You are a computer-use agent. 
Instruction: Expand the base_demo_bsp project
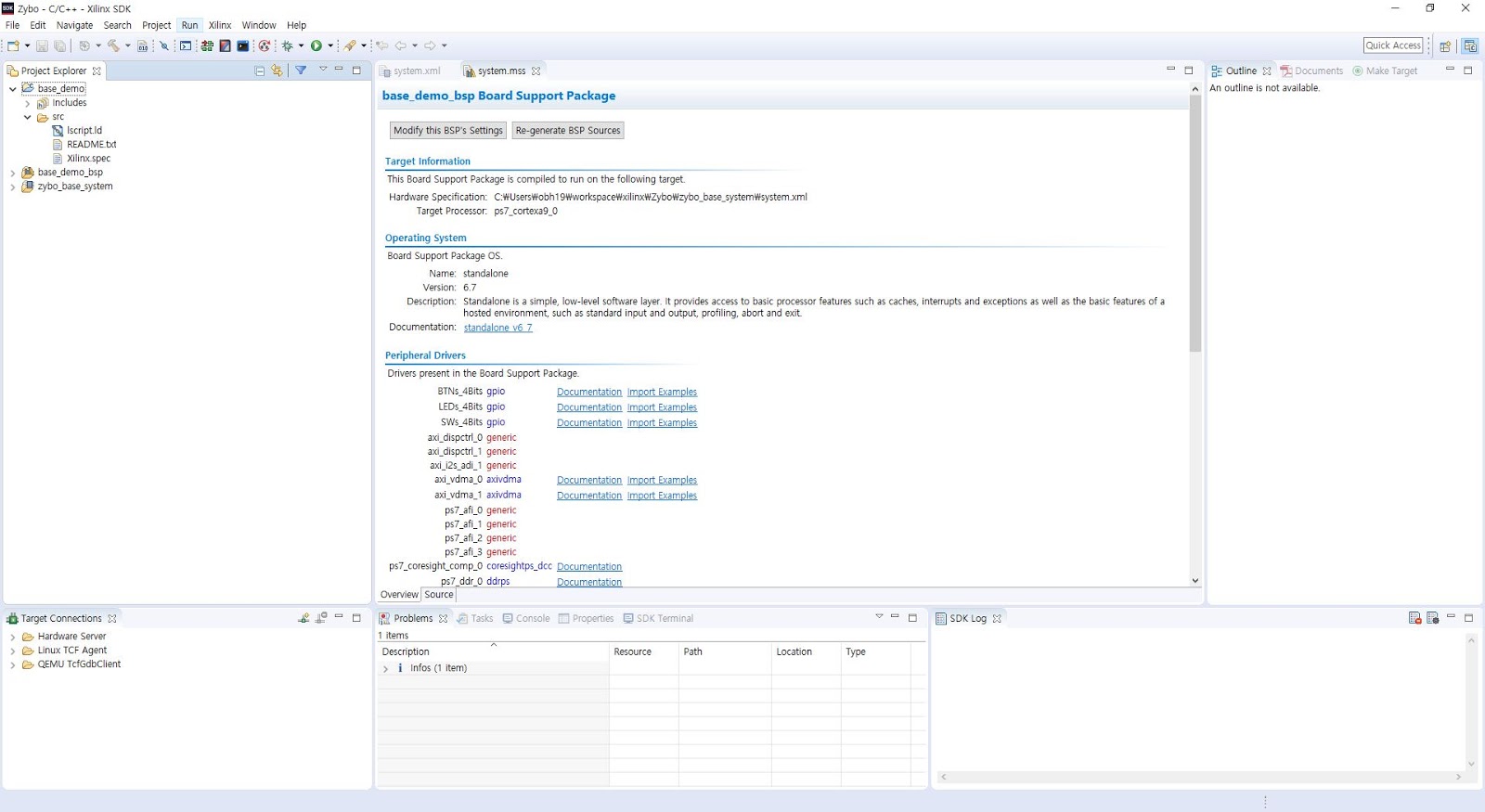(x=13, y=174)
